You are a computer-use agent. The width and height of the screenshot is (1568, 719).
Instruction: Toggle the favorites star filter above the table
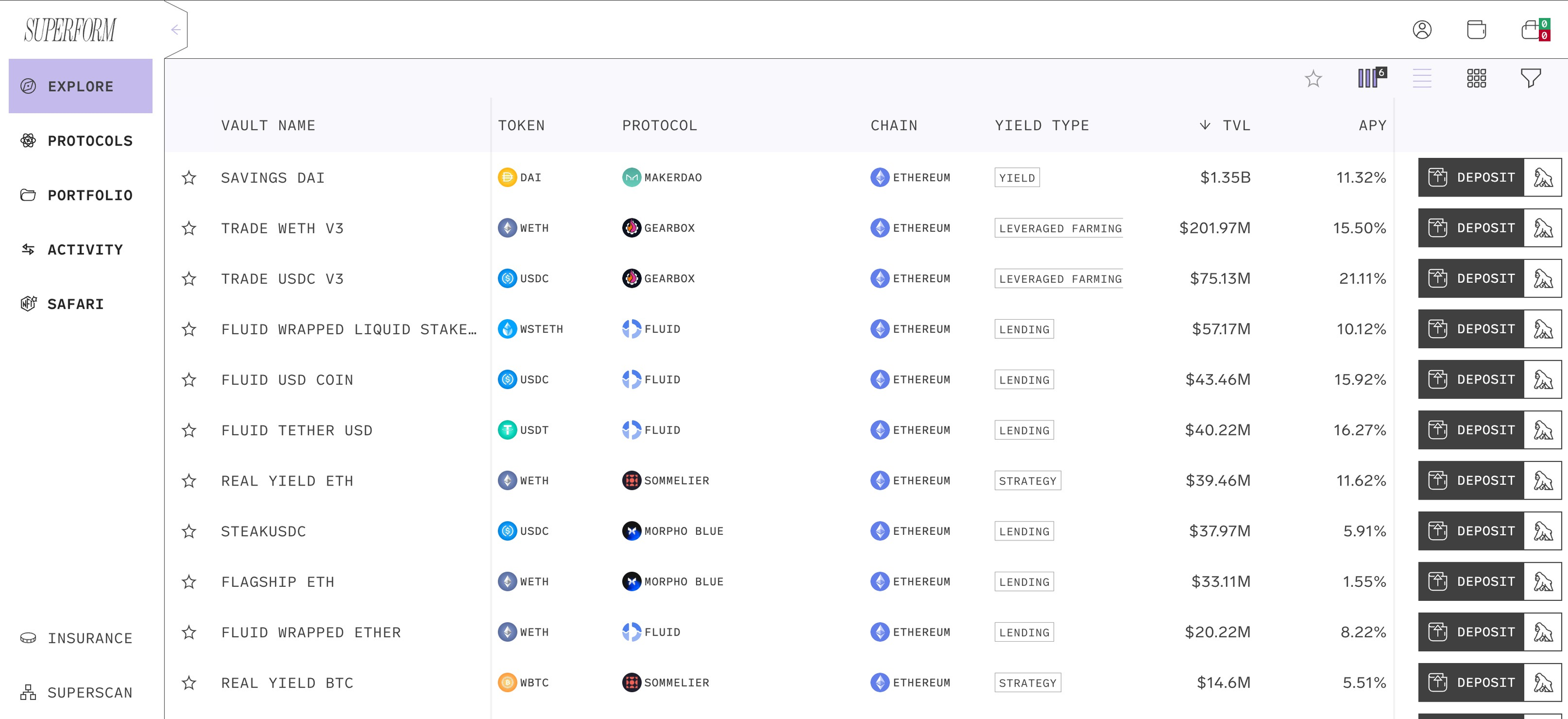pyautogui.click(x=1314, y=78)
